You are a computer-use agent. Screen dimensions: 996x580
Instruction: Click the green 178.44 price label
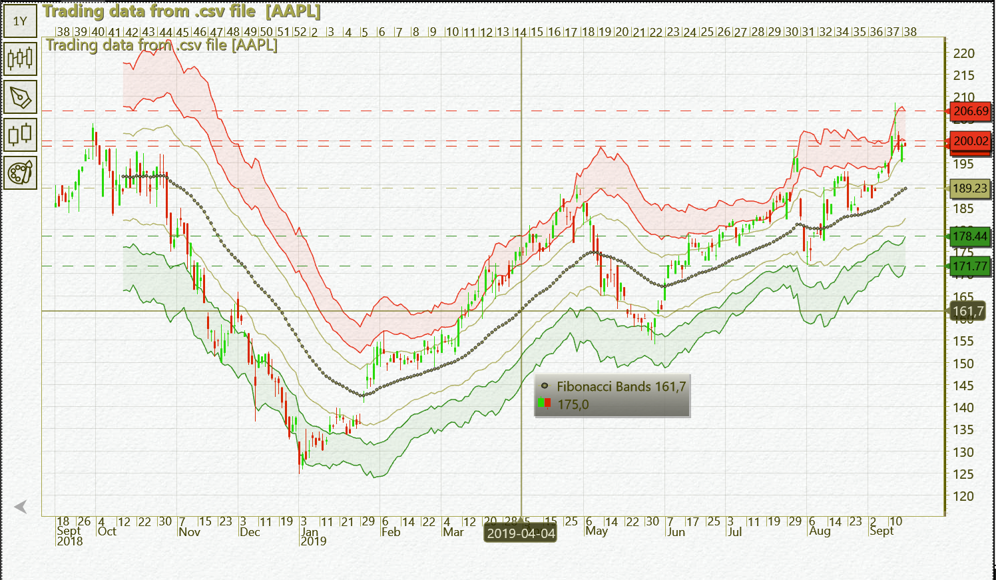[971, 236]
